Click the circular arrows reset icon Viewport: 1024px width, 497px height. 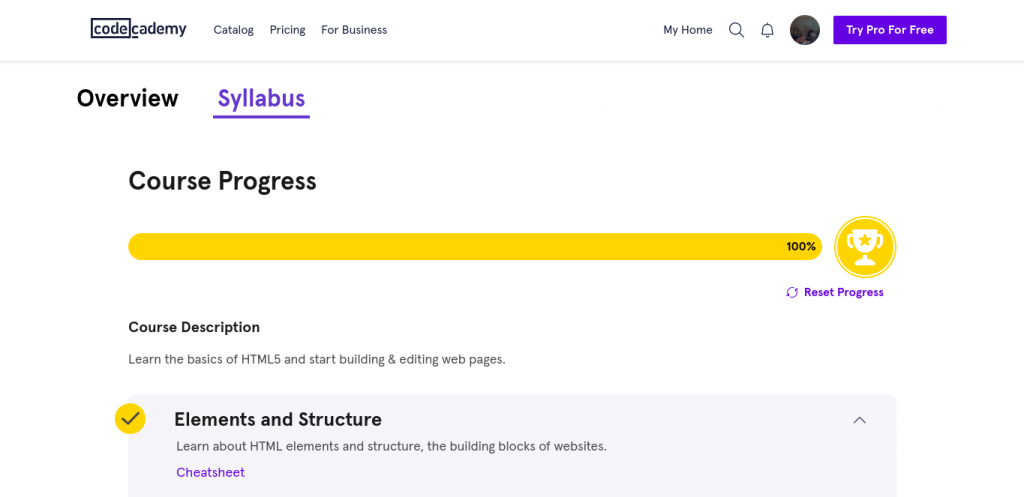pyautogui.click(x=792, y=293)
